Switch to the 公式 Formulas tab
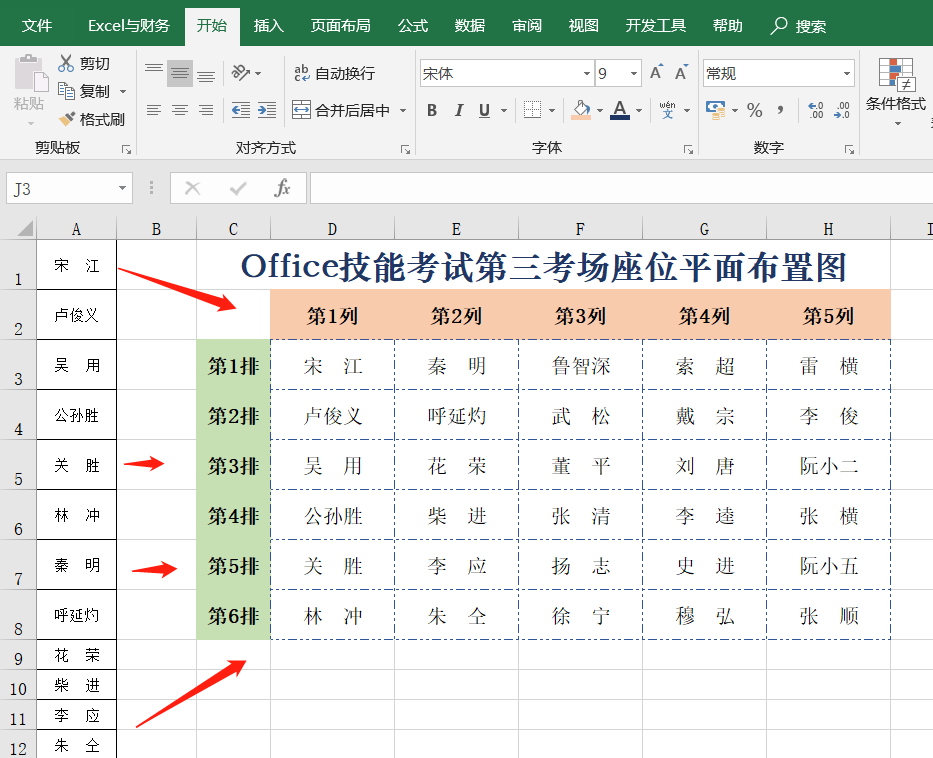933x758 pixels. pyautogui.click(x=413, y=26)
